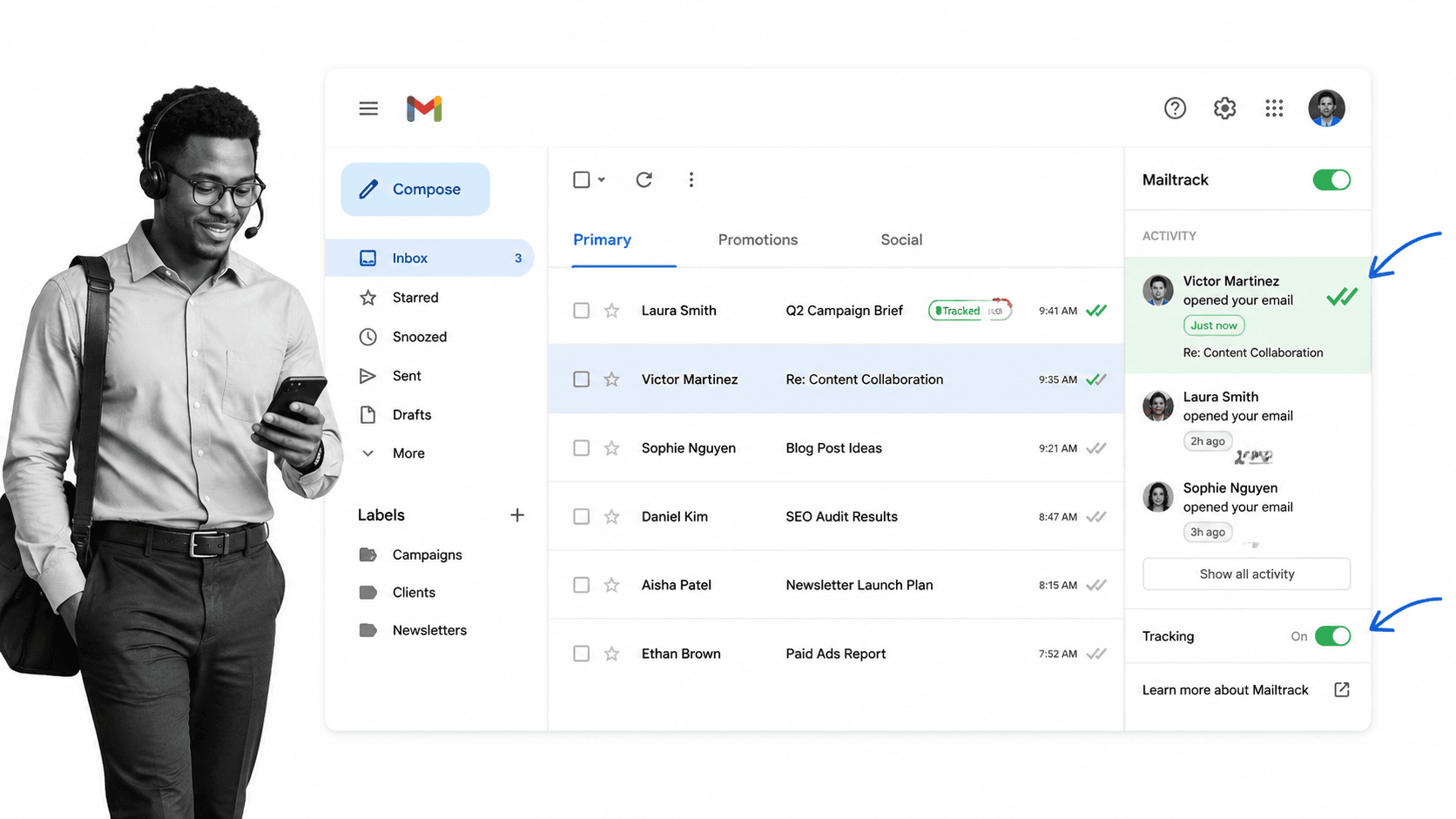Screen dimensions: 1456x819
Task: Open the toolbar more options menu
Action: click(691, 179)
